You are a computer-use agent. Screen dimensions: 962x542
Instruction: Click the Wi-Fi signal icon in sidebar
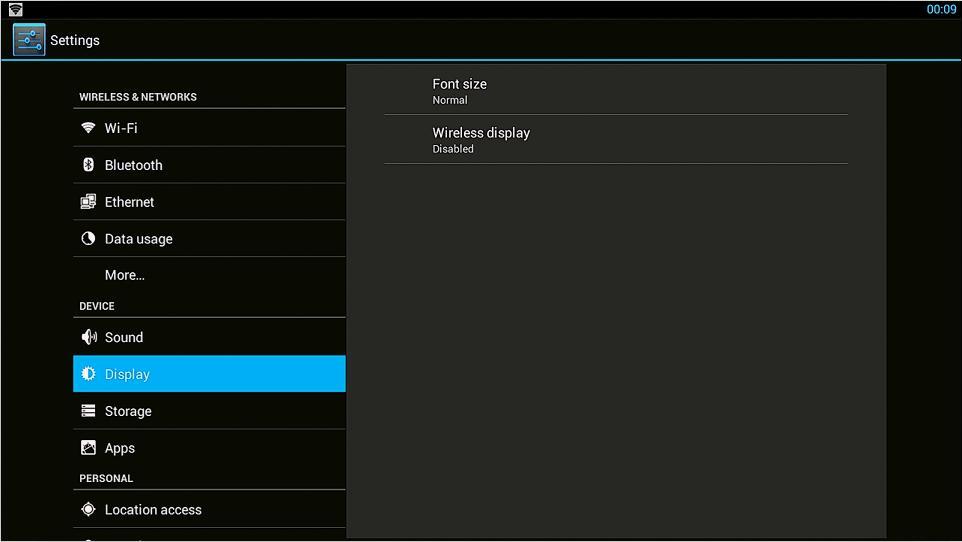(88, 128)
